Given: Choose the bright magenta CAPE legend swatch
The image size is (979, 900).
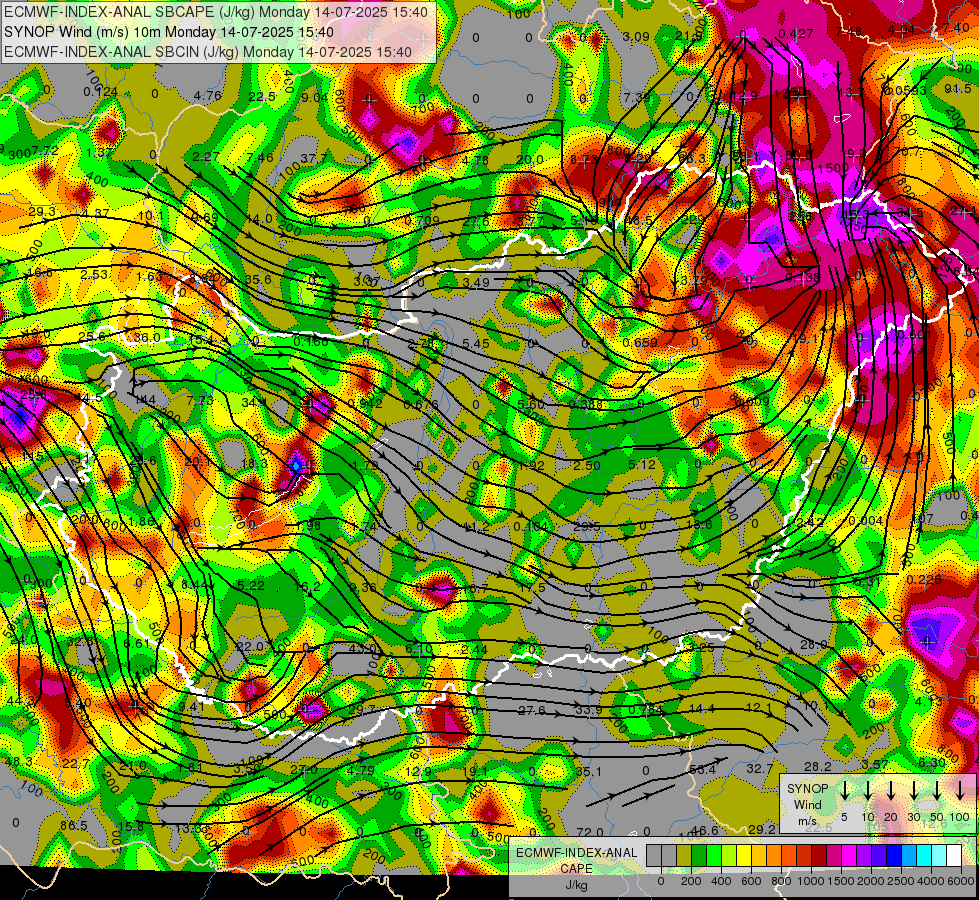Looking at the screenshot, I should pos(849,856).
